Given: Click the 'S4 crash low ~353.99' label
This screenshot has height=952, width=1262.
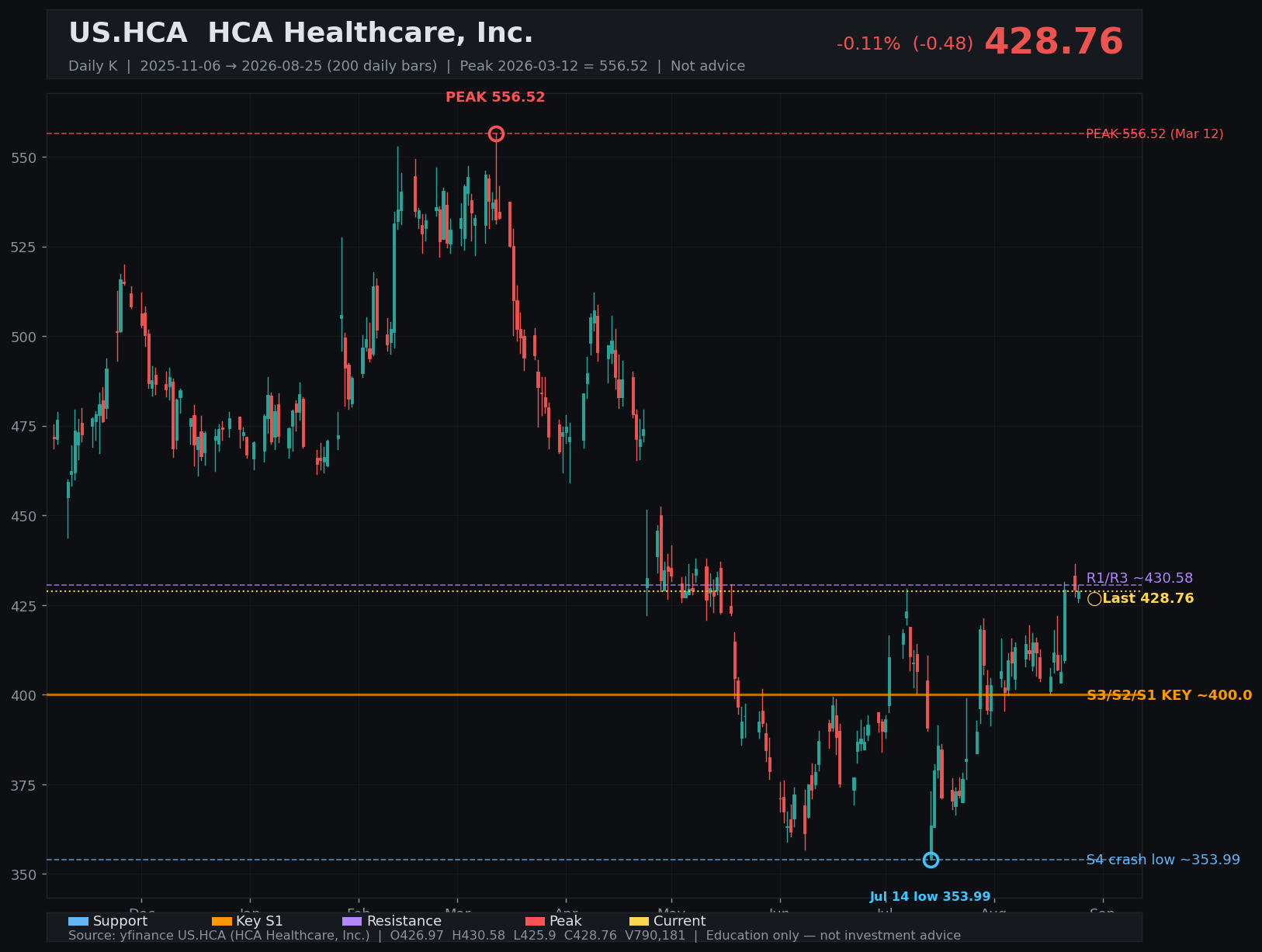Looking at the screenshot, I should 1163,860.
